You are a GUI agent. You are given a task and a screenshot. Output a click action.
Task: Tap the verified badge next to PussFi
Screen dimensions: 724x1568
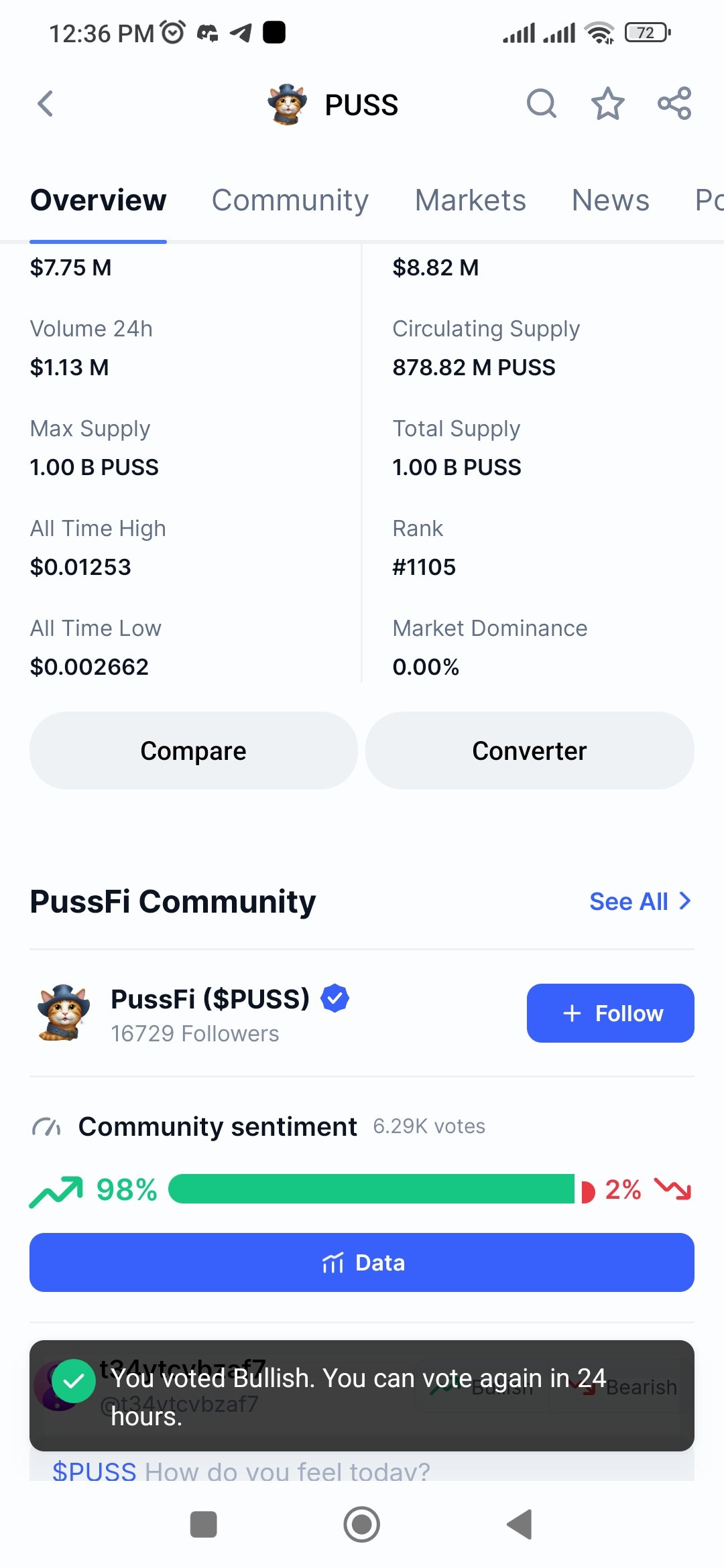click(335, 998)
